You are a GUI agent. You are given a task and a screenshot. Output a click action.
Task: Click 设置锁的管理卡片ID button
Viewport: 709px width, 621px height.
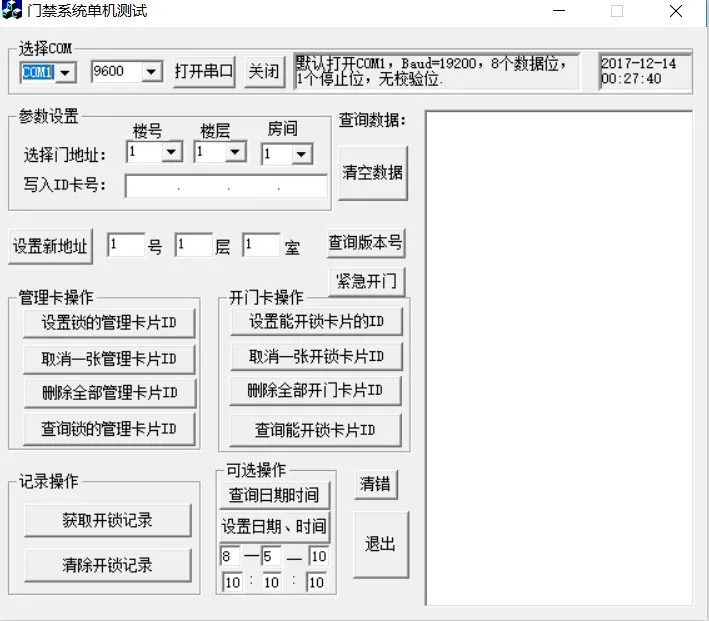pos(109,323)
